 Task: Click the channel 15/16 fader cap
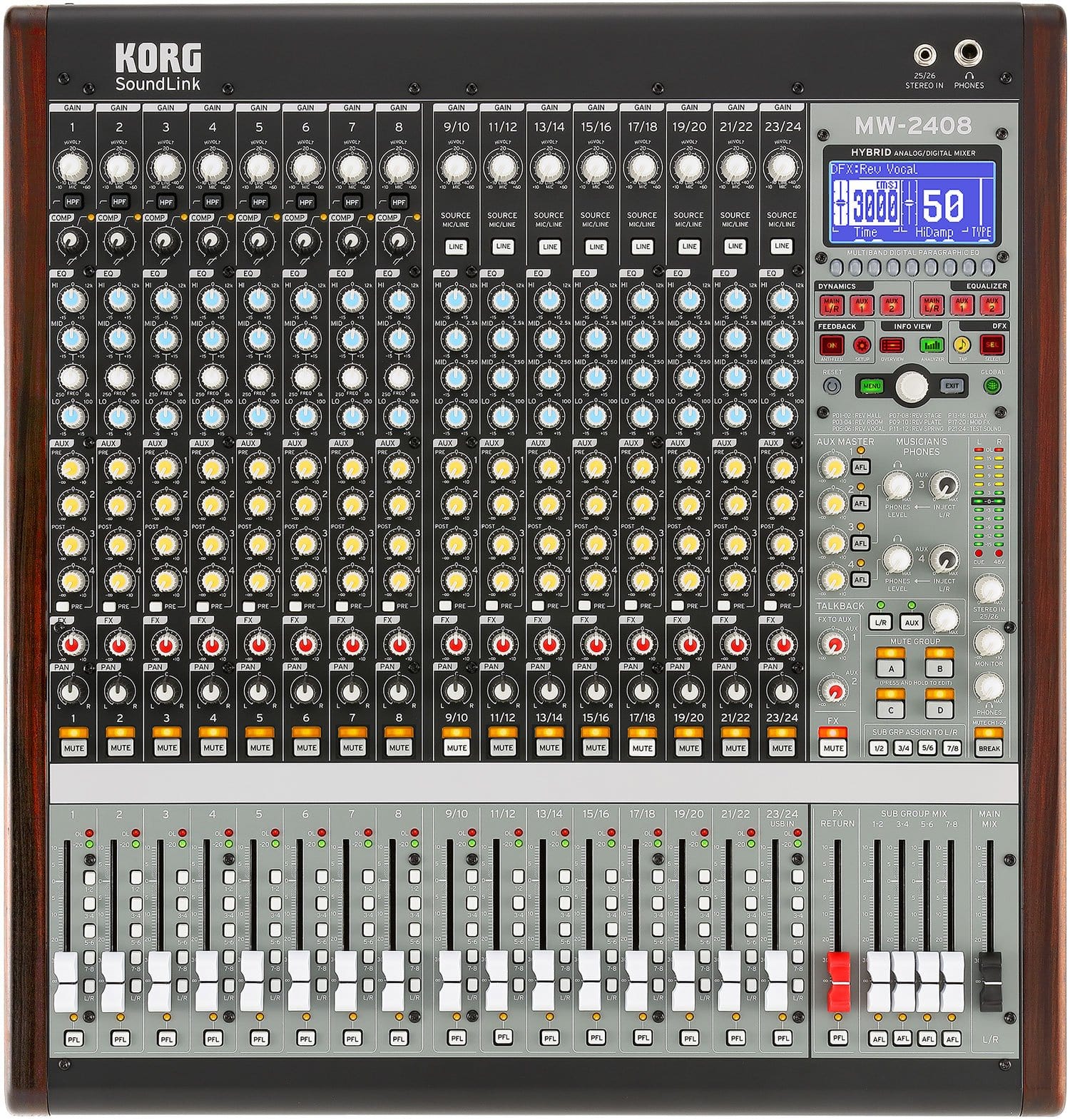pyautogui.click(x=589, y=981)
